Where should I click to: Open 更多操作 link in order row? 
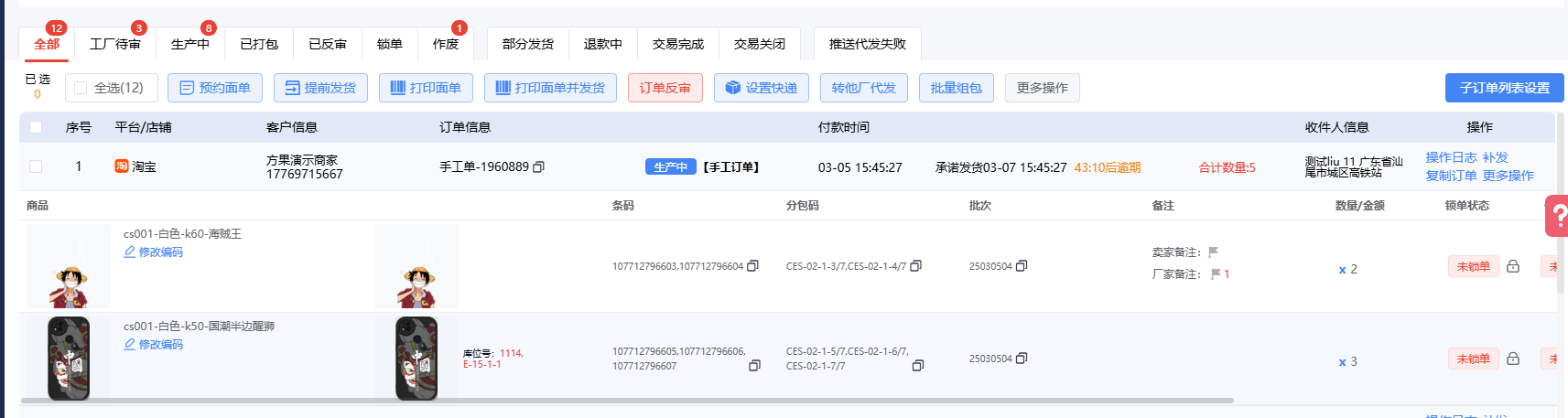1508,176
